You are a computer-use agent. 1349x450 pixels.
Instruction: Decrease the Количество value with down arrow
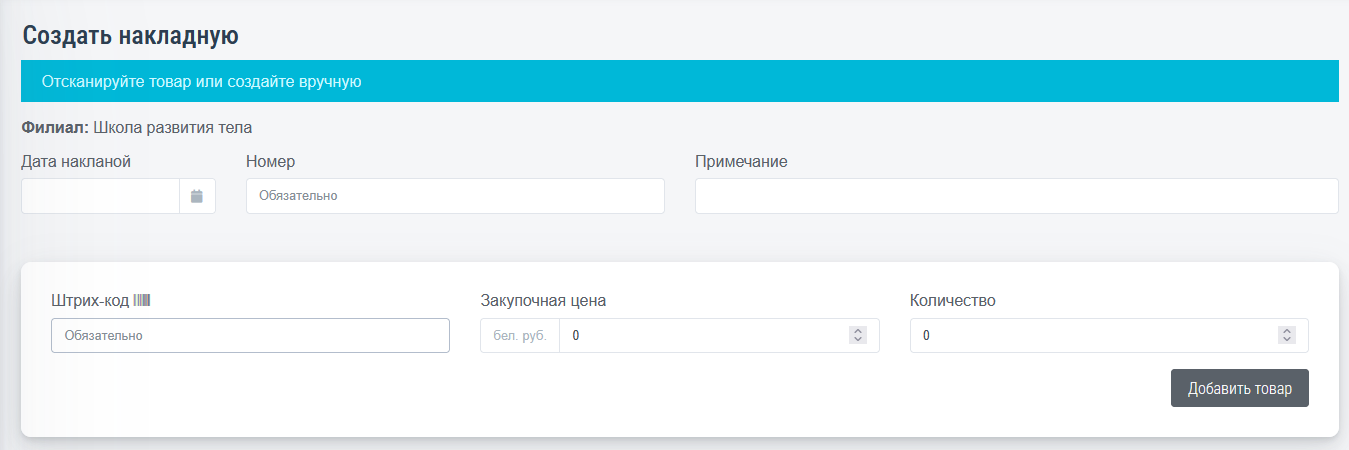(x=1287, y=340)
